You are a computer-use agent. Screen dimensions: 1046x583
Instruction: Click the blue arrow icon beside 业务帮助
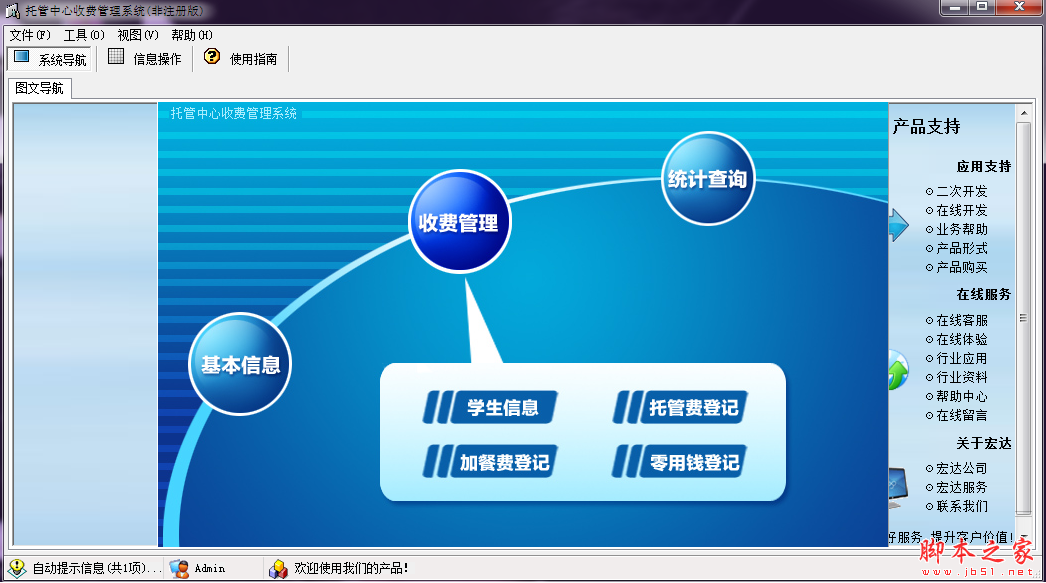[899, 225]
